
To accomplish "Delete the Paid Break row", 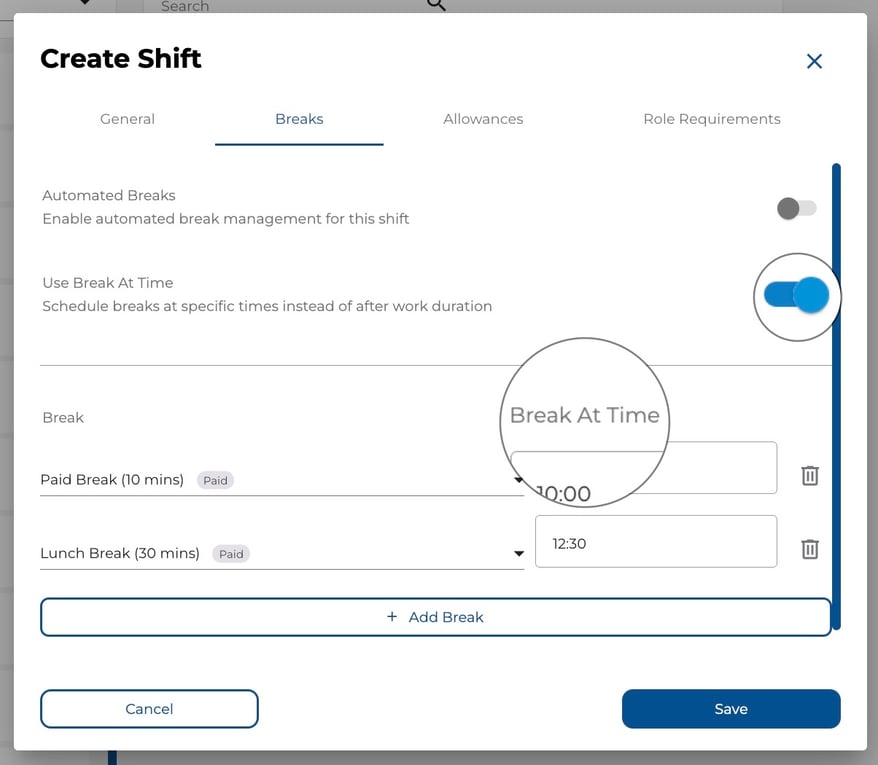I will coord(810,475).
